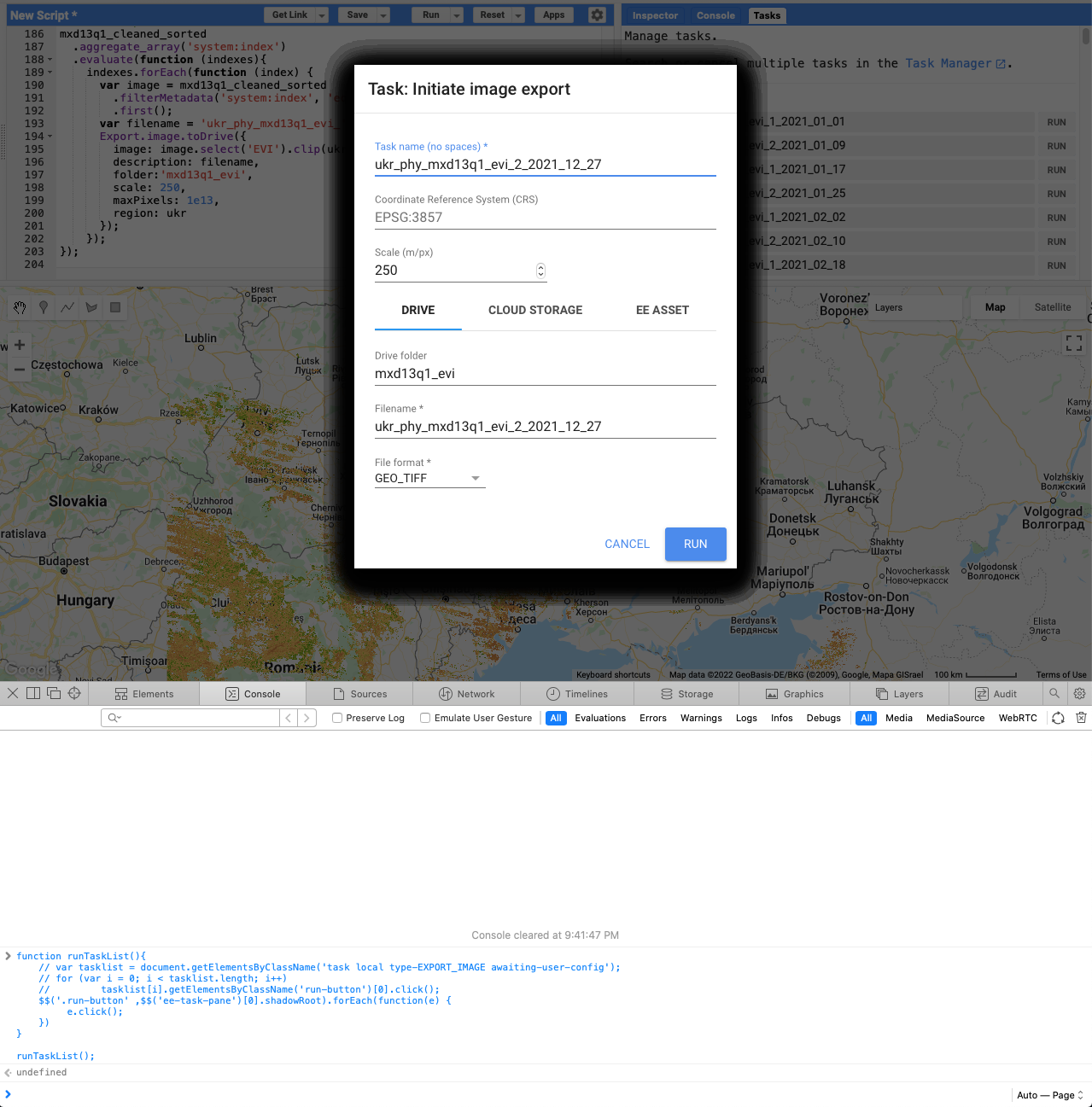Switch to the CLOUD STORAGE tab
The height and width of the screenshot is (1107, 1092).
(x=535, y=310)
